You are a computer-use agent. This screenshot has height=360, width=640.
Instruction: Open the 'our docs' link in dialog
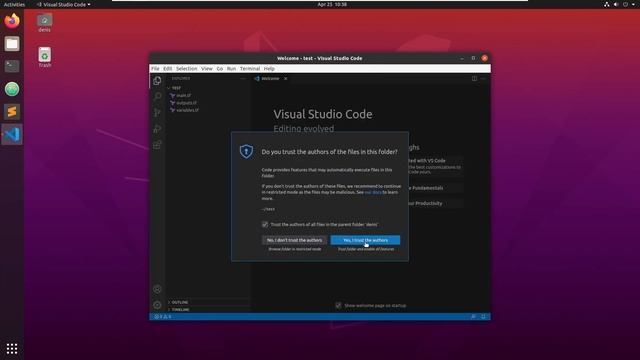pos(373,192)
